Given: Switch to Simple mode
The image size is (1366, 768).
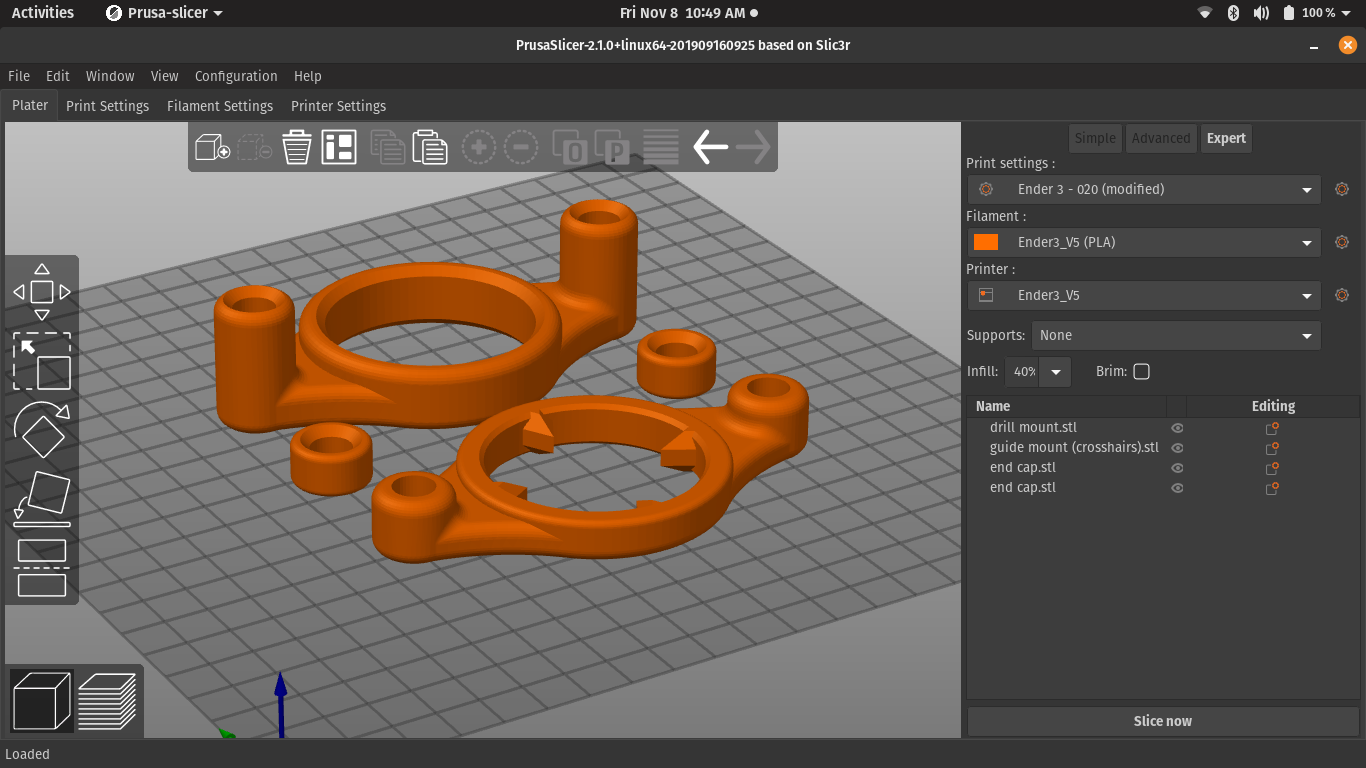Looking at the screenshot, I should [x=1095, y=138].
